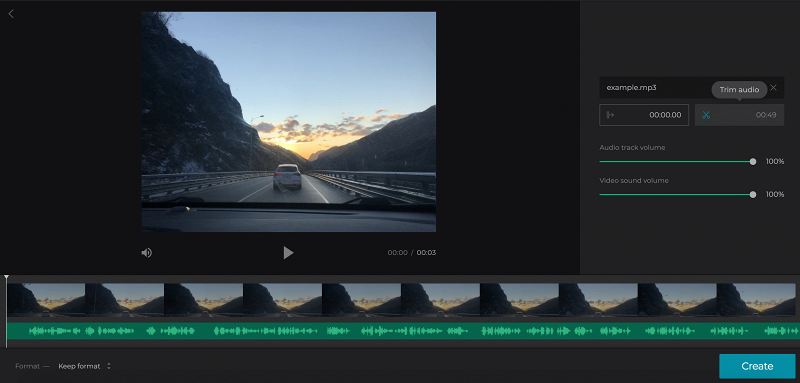Go back using the left arrow

click(11, 14)
